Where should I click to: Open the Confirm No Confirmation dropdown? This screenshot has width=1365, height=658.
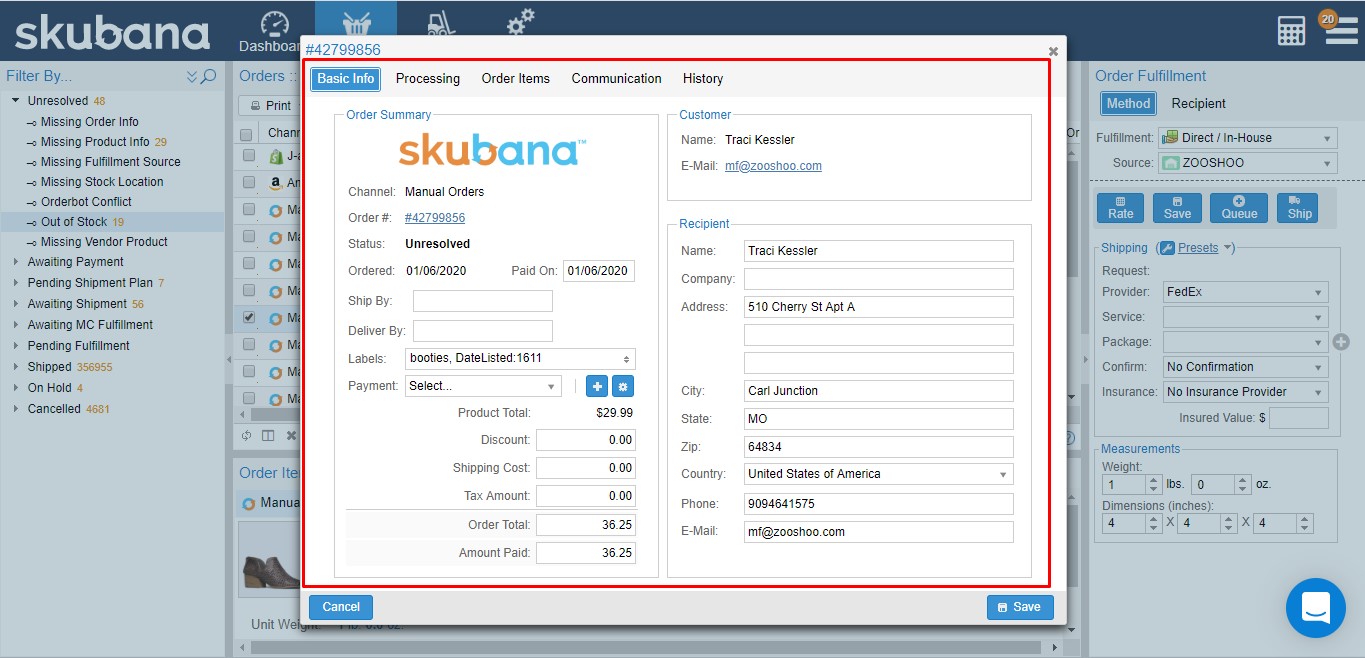pyautogui.click(x=1246, y=367)
